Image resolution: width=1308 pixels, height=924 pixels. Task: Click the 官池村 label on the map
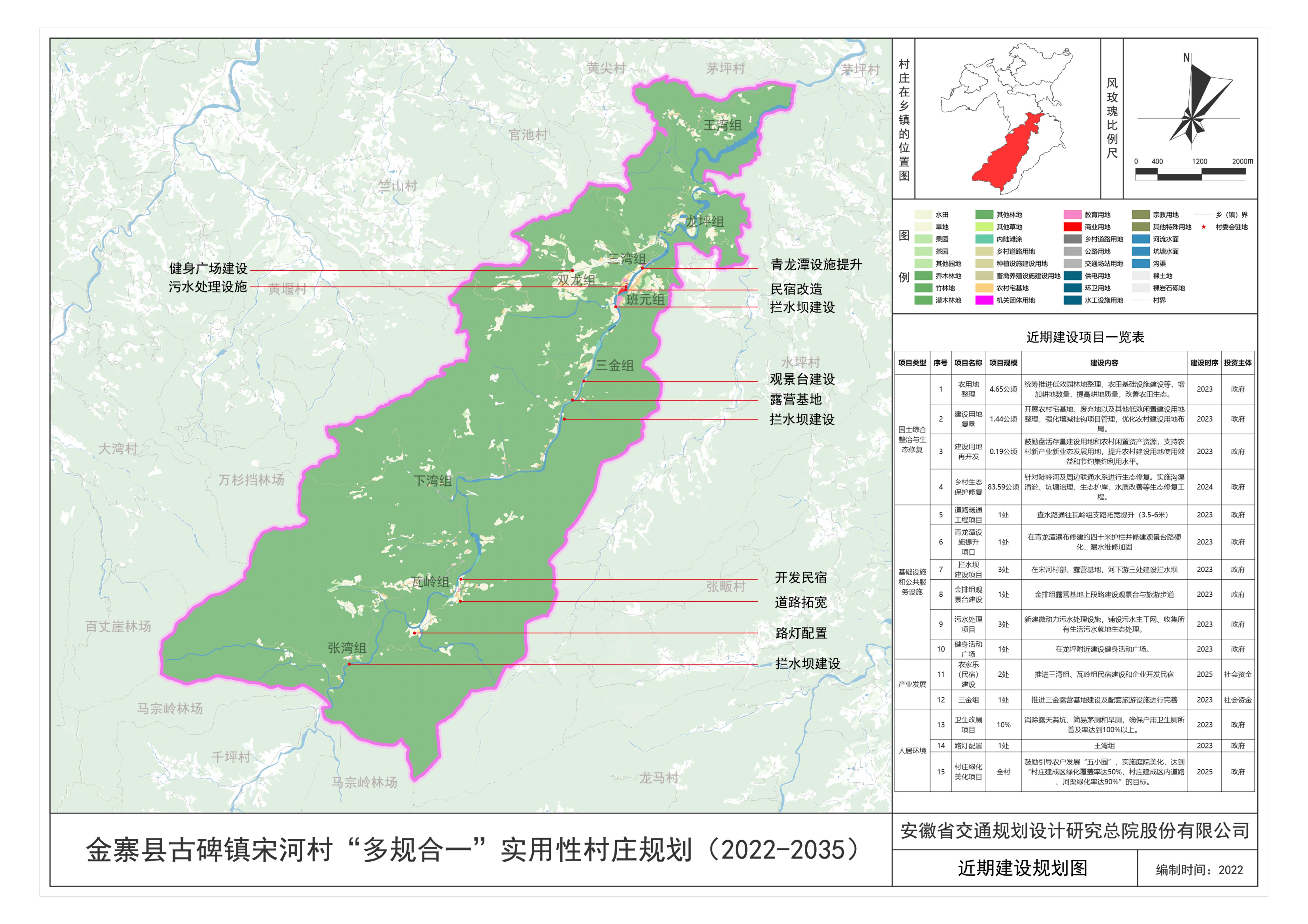coord(528,135)
